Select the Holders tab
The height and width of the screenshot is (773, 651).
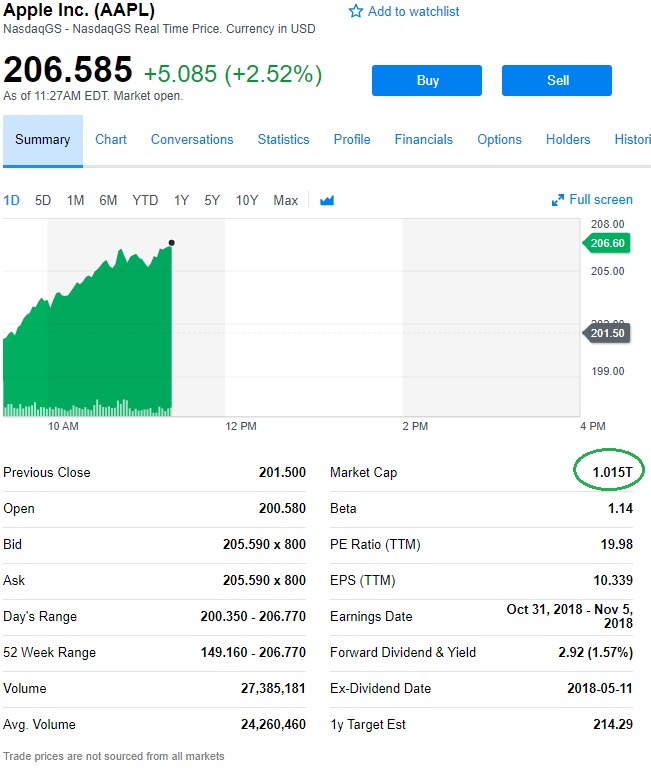tap(568, 140)
